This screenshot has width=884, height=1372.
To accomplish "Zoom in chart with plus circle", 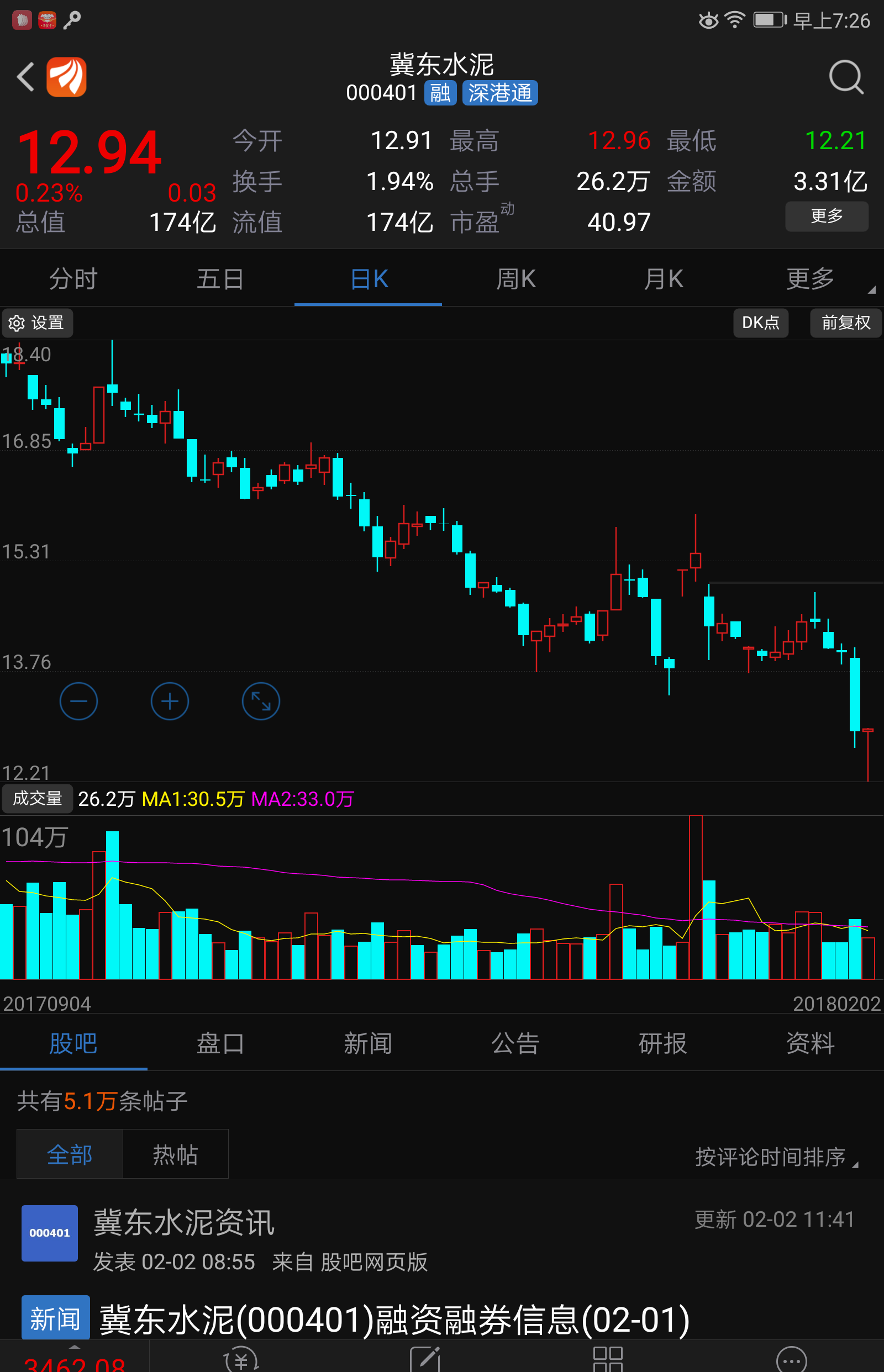I will point(170,701).
